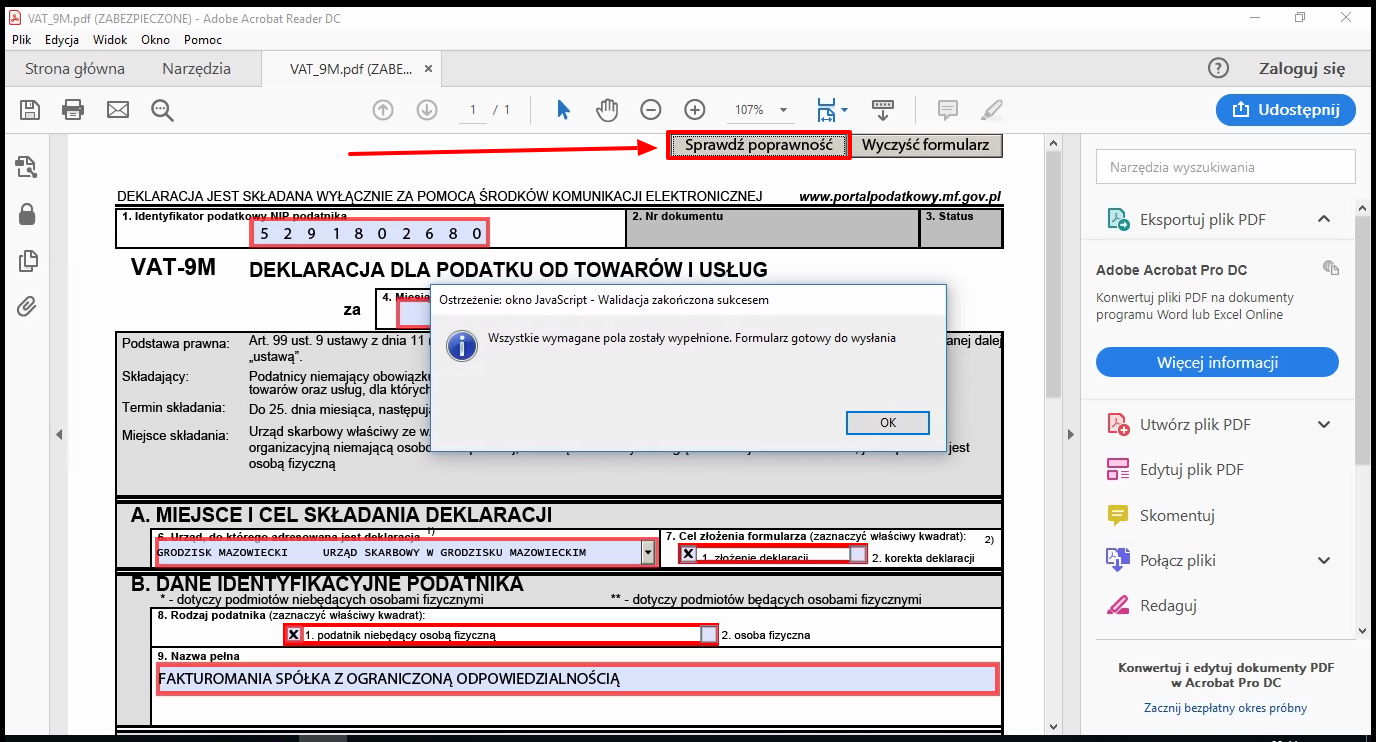Open the Okno menu

155,40
